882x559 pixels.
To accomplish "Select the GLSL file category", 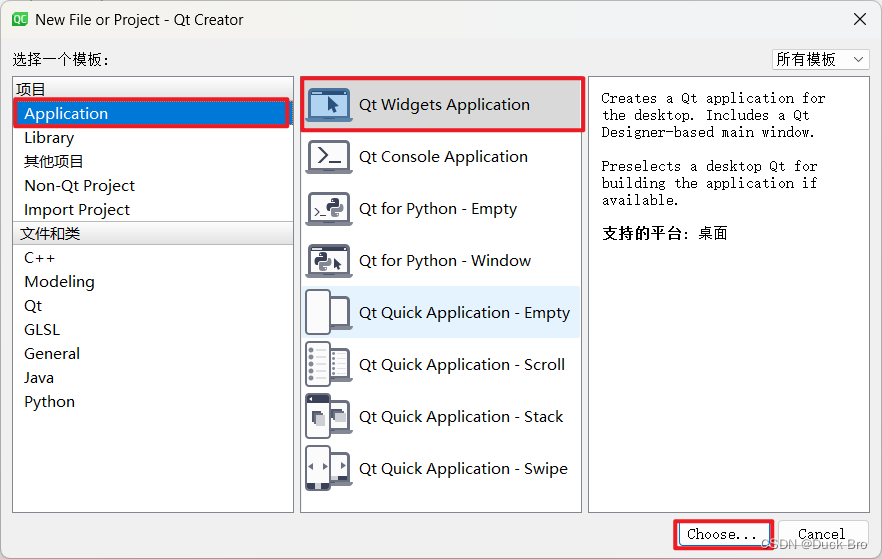I will pyautogui.click(x=152, y=330).
